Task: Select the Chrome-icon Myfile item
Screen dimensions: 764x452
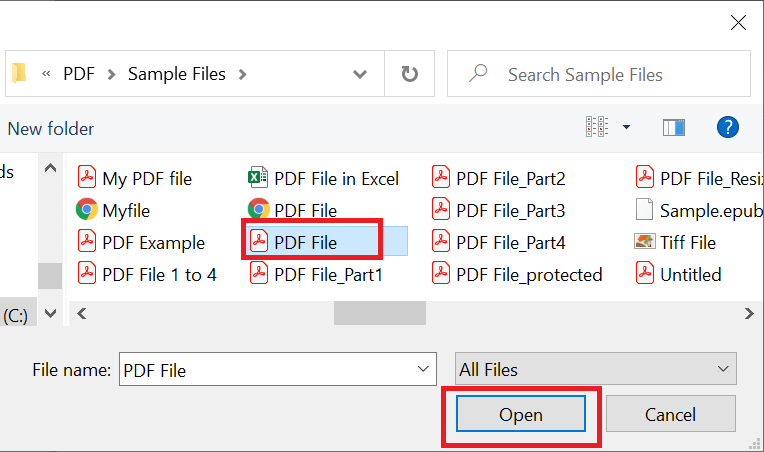Action: (113, 210)
